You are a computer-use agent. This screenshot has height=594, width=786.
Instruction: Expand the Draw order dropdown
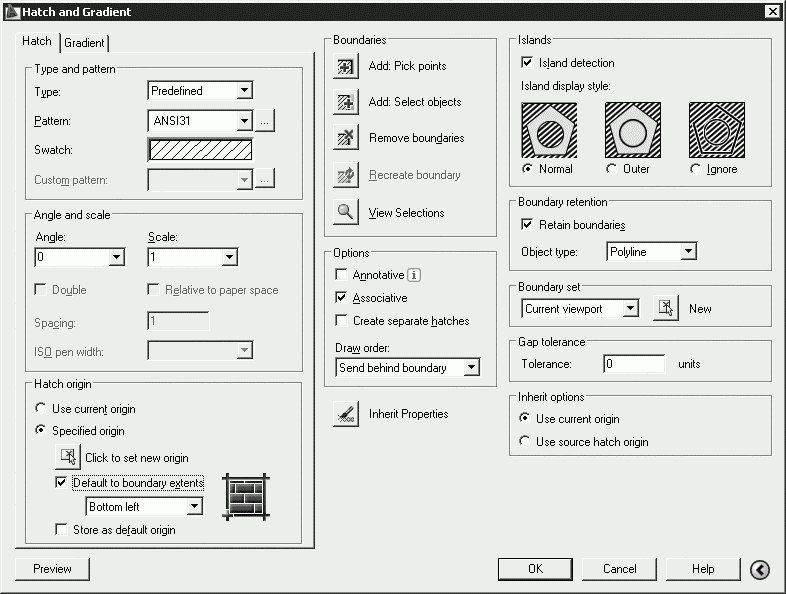click(x=408, y=367)
